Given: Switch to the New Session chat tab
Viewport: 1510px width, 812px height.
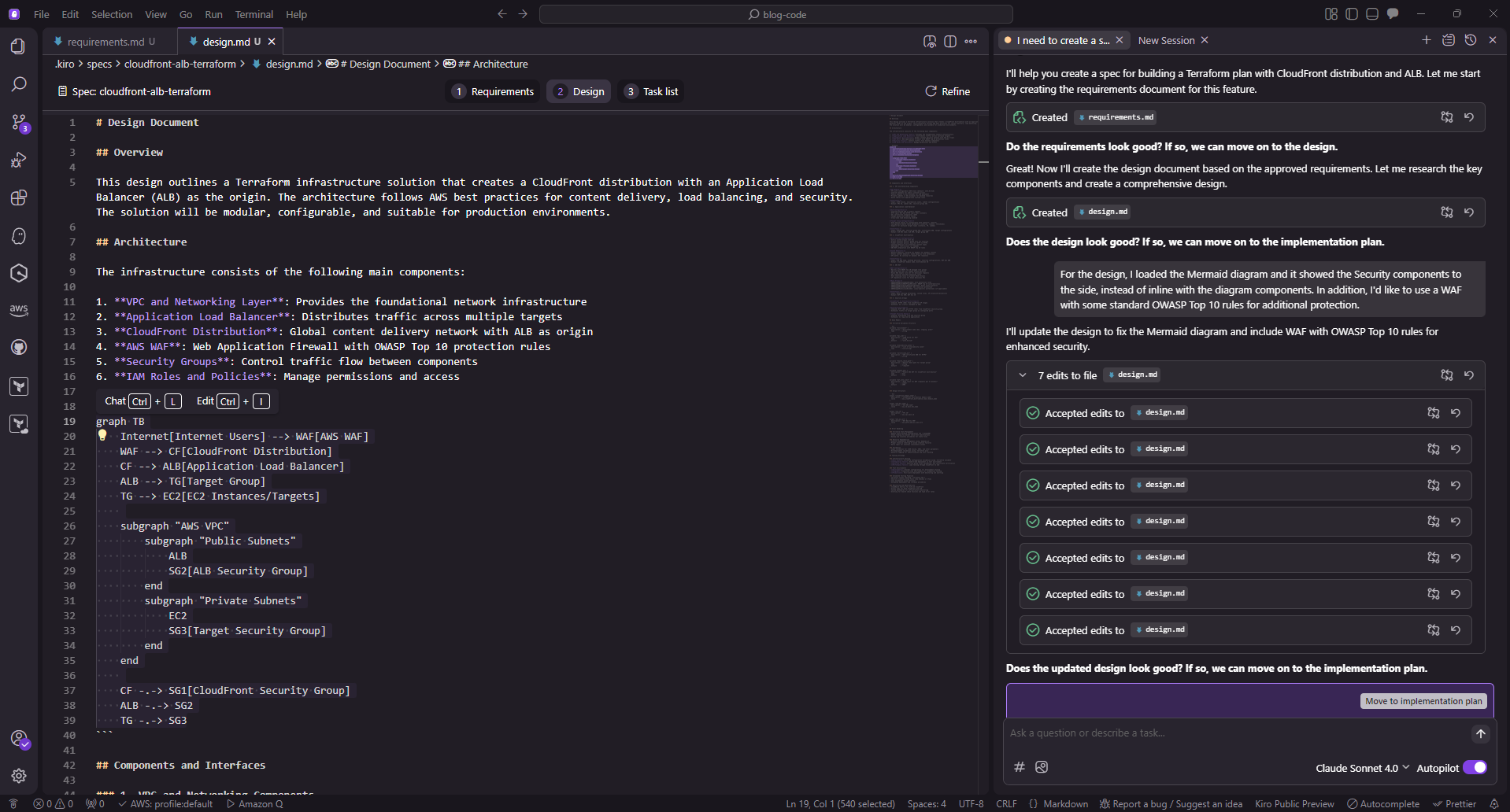Looking at the screenshot, I should [x=1166, y=40].
